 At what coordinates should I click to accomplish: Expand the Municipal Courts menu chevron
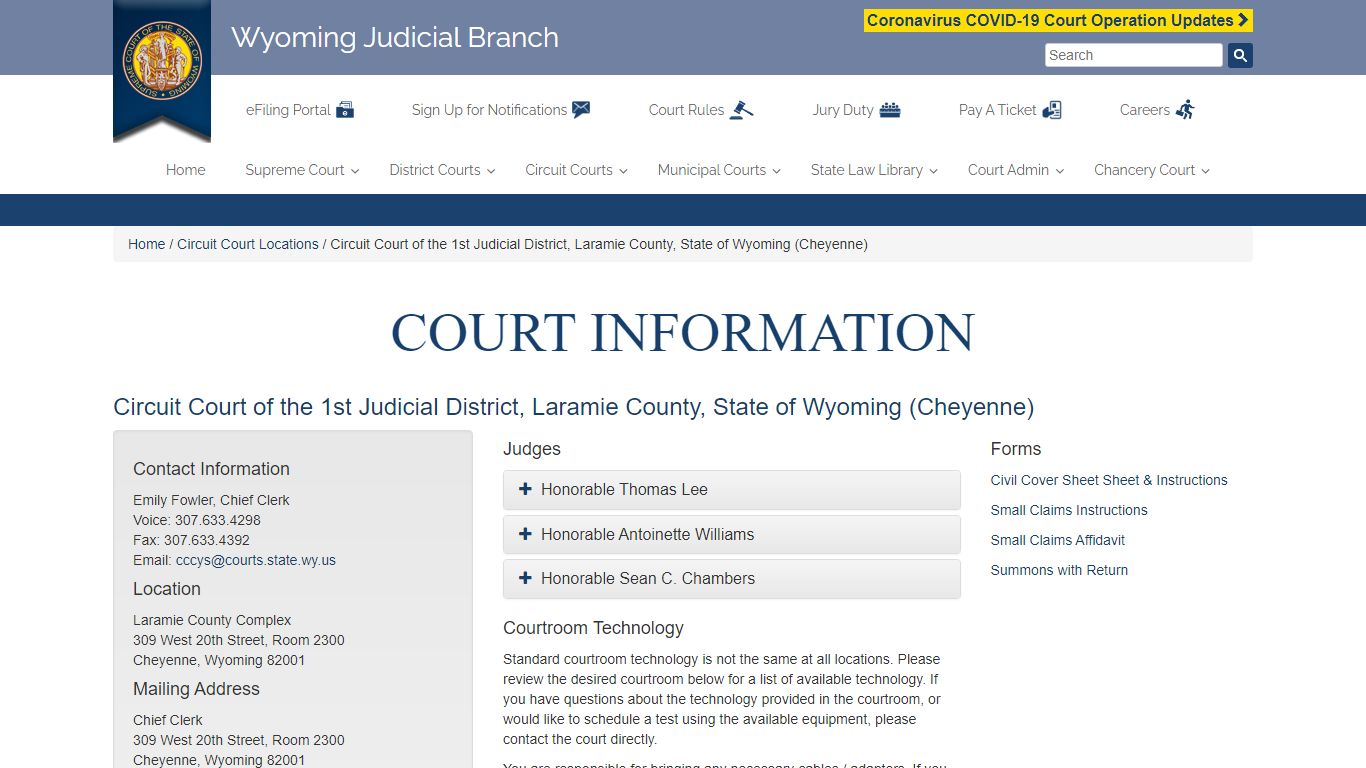coord(776,171)
